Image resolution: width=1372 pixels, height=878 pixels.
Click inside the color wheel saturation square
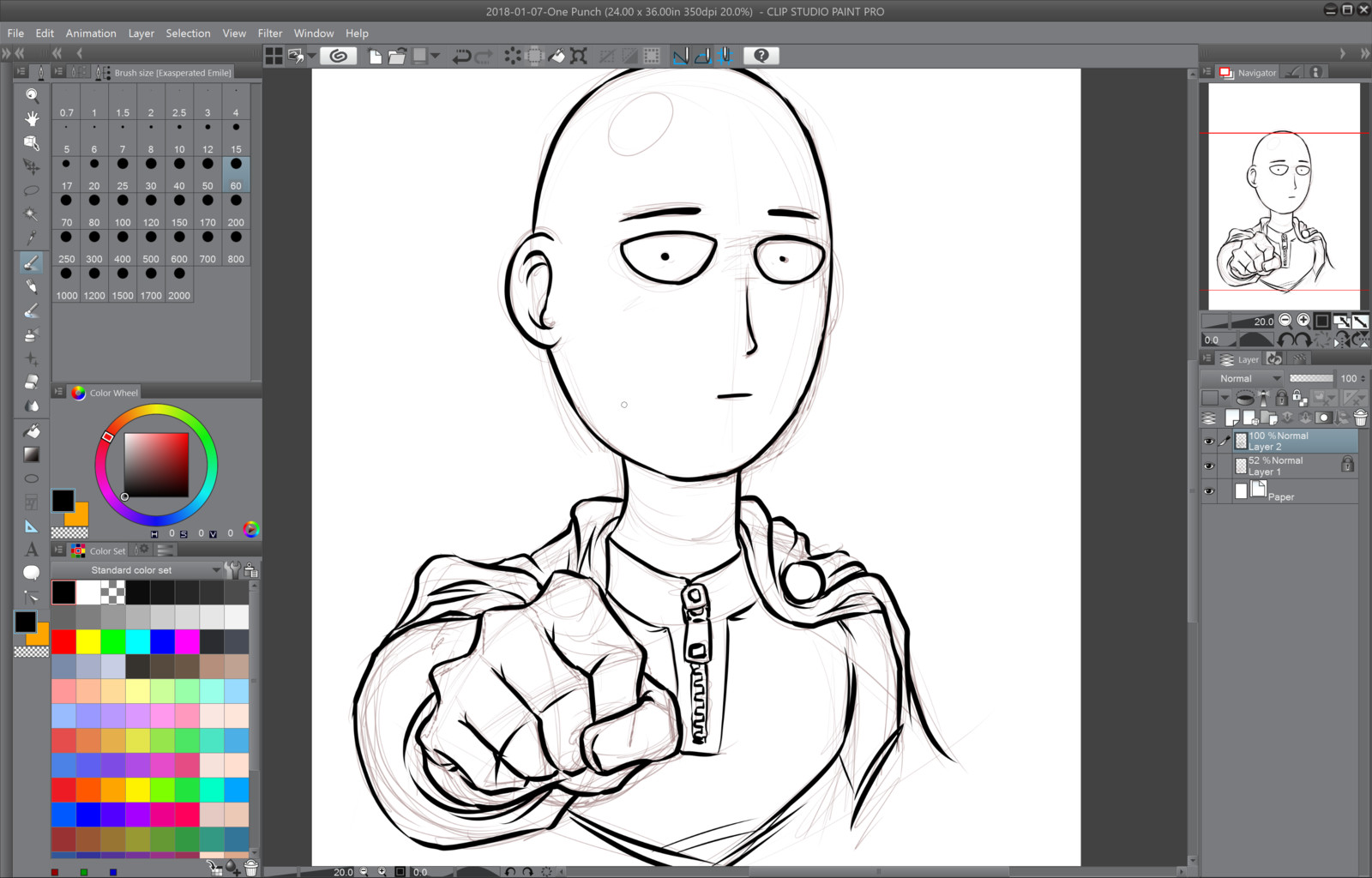tap(156, 465)
